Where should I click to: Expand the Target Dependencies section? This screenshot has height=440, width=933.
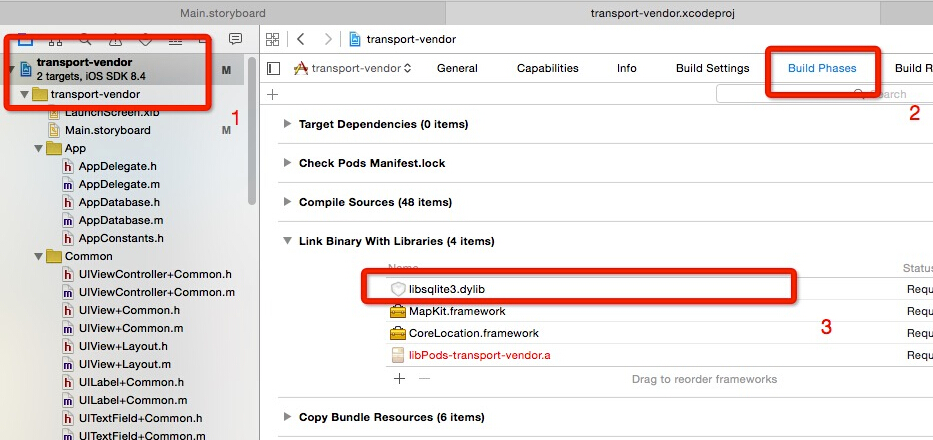click(x=288, y=124)
